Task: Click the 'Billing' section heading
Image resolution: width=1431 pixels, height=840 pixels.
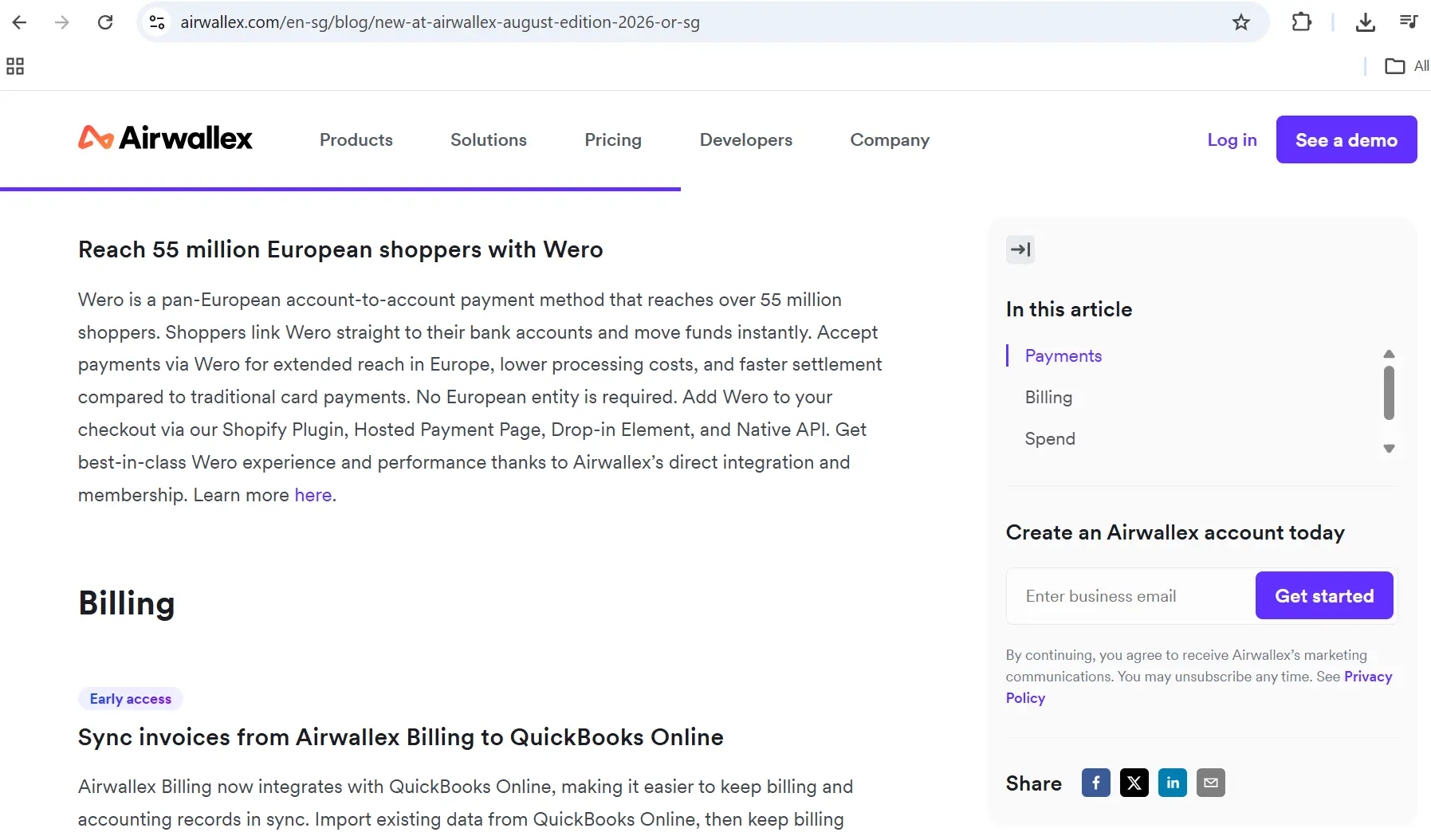Action: click(126, 603)
